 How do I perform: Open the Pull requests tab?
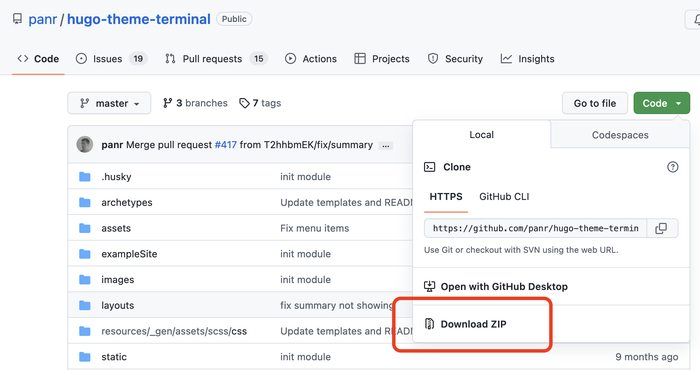click(216, 59)
